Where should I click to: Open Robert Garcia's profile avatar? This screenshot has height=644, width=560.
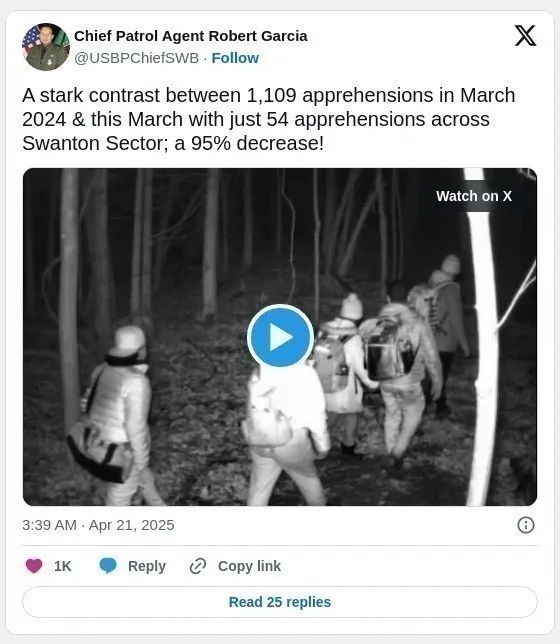pos(46,47)
